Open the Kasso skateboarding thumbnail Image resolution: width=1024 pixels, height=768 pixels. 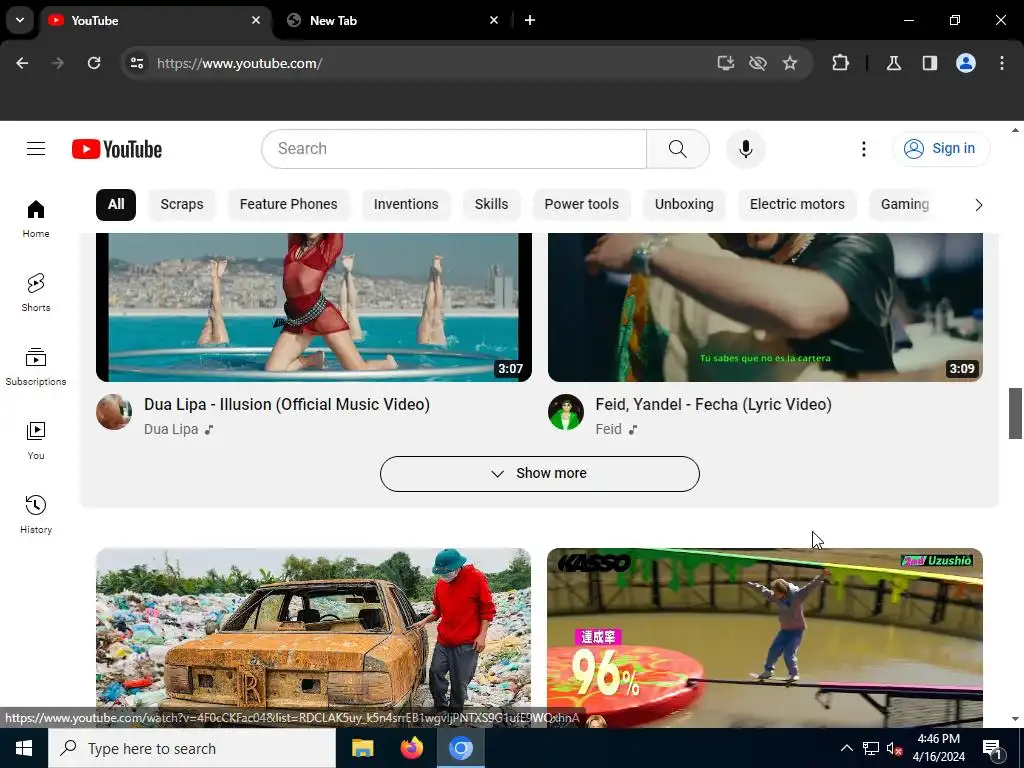click(765, 637)
